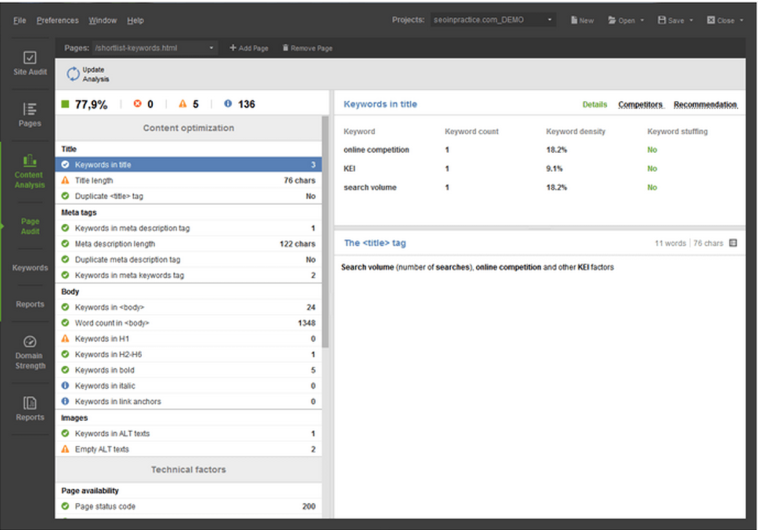Click the Keyword count column header

click(471, 131)
